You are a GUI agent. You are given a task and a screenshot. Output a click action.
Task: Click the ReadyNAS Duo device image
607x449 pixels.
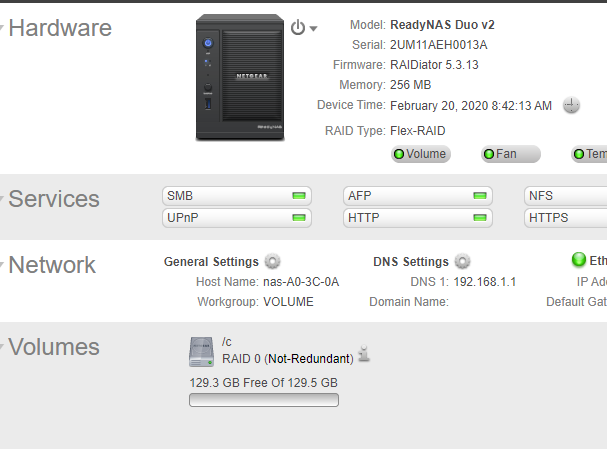click(236, 77)
